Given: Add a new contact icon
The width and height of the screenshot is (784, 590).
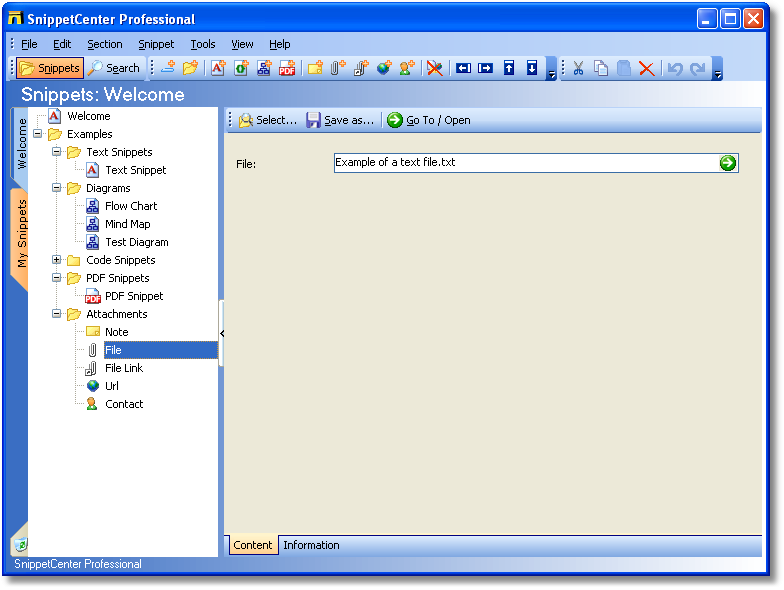Looking at the screenshot, I should point(406,68).
